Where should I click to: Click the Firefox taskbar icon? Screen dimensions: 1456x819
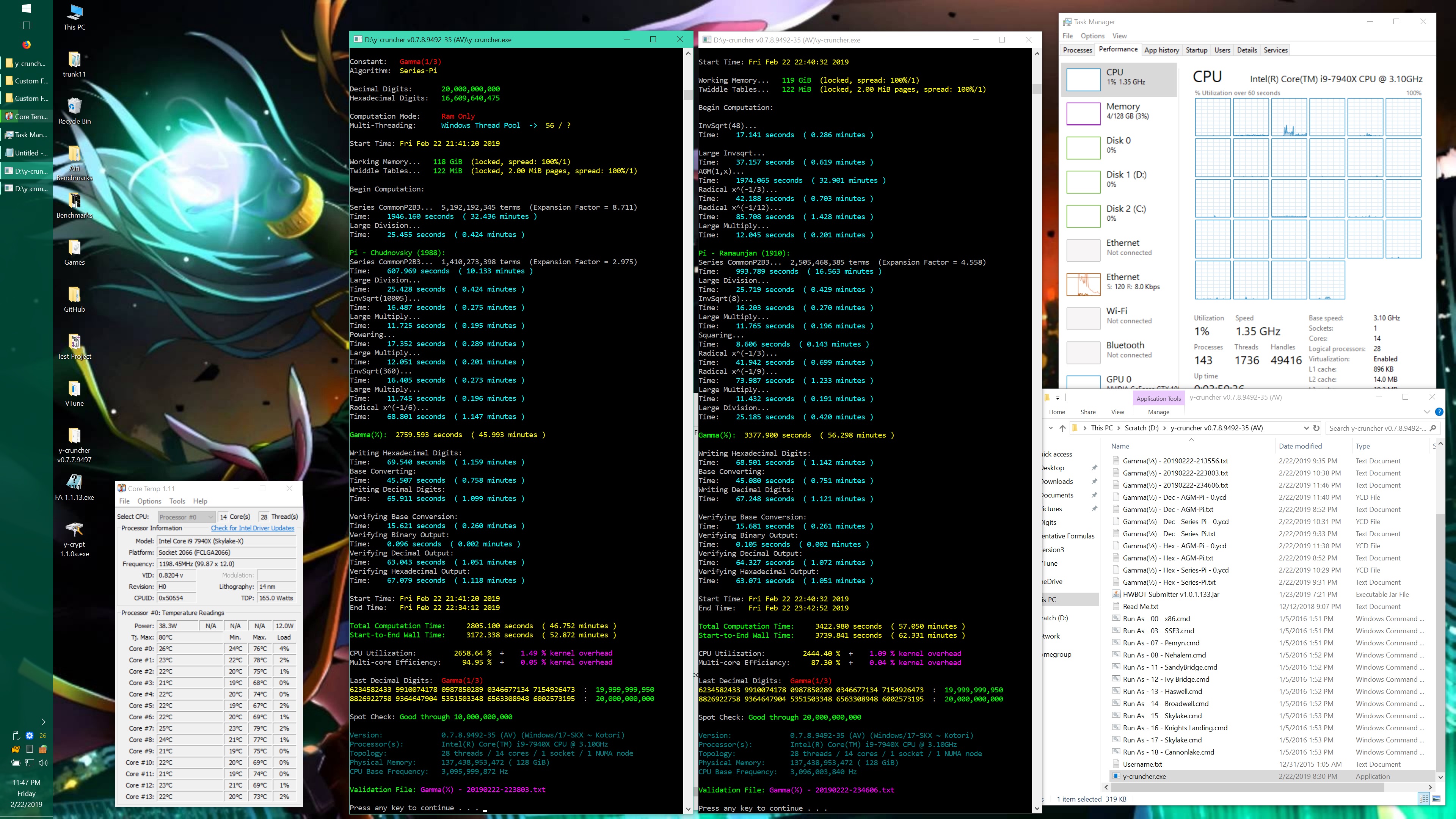27,45
